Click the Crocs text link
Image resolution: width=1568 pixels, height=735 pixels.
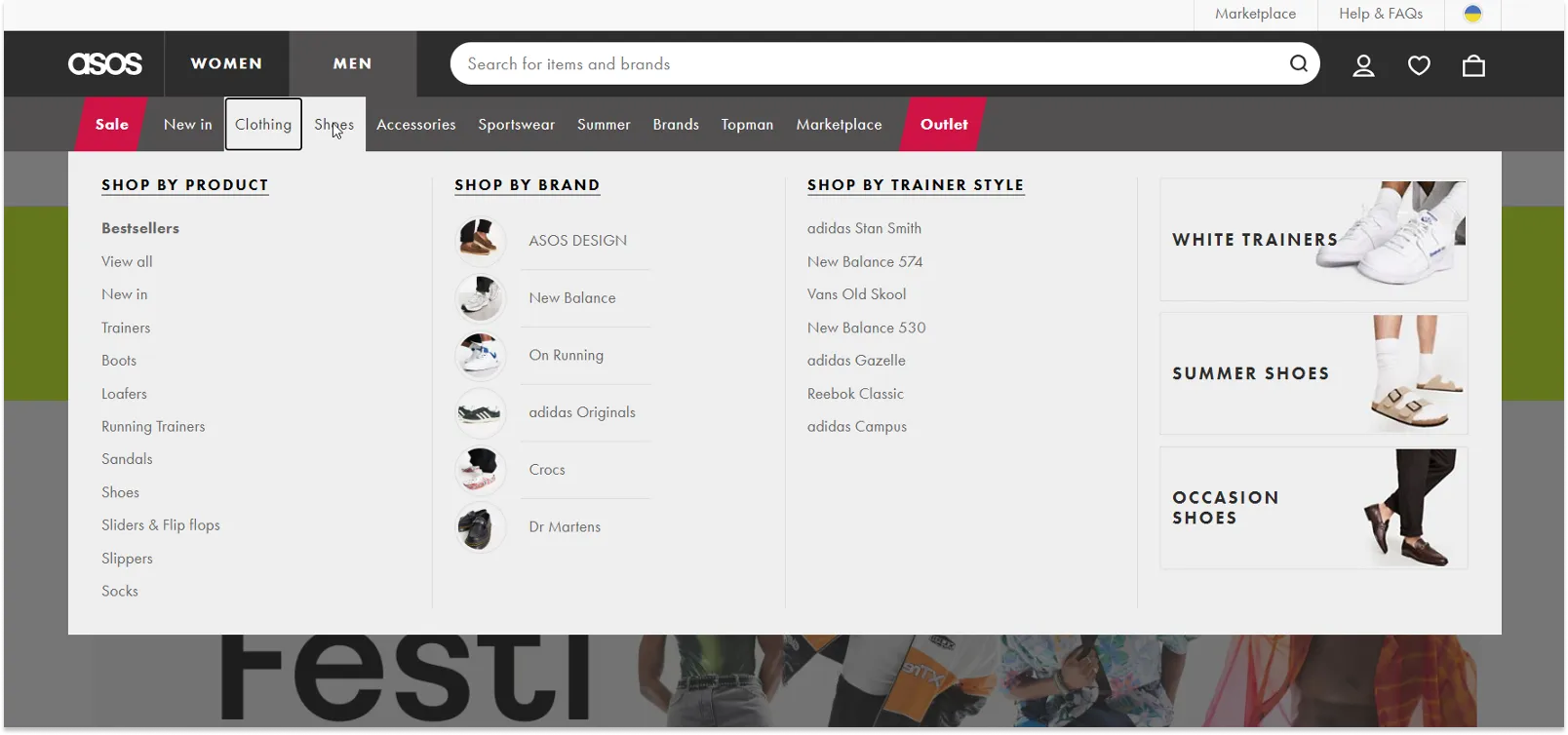coord(547,469)
